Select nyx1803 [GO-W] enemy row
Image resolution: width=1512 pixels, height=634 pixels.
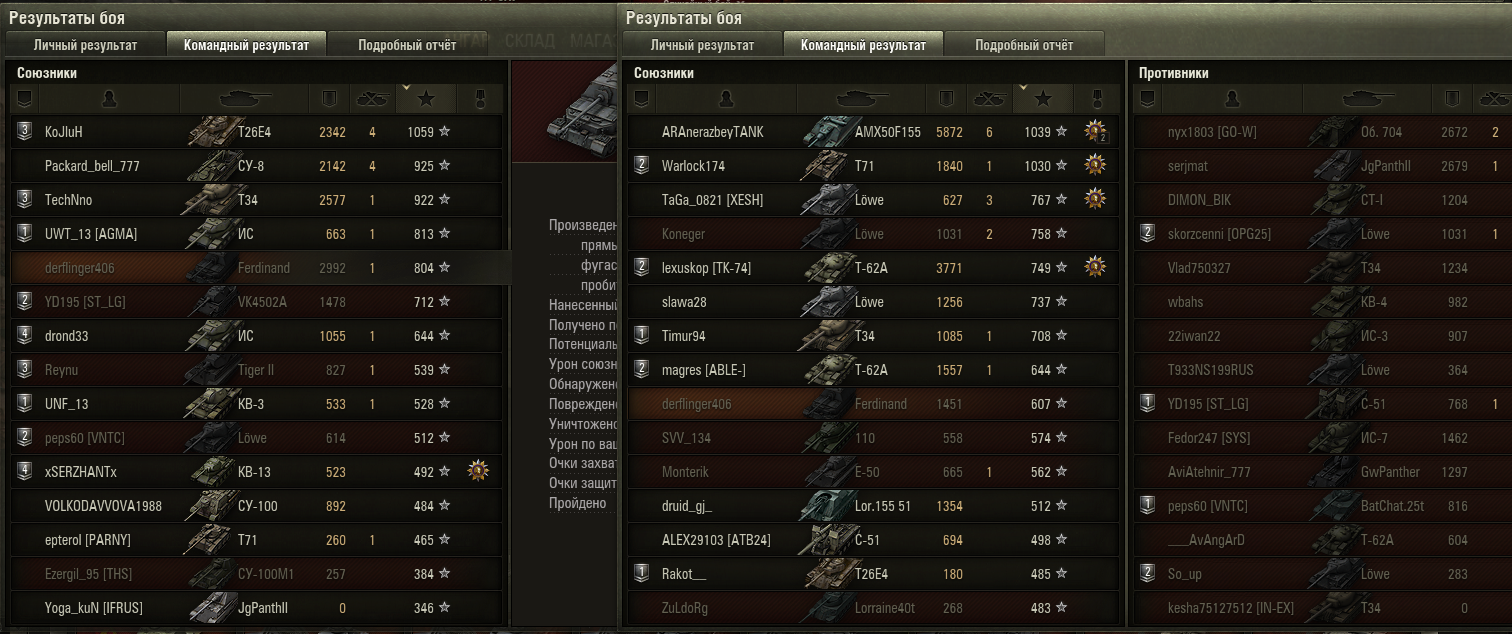[1322, 131]
